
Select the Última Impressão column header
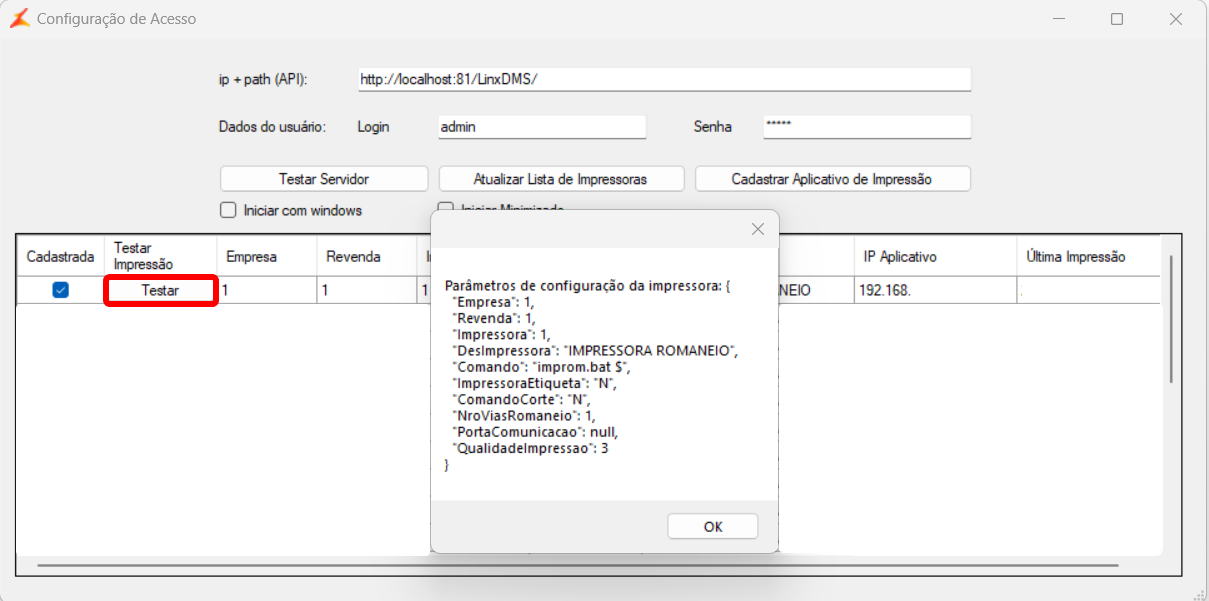(1089, 257)
